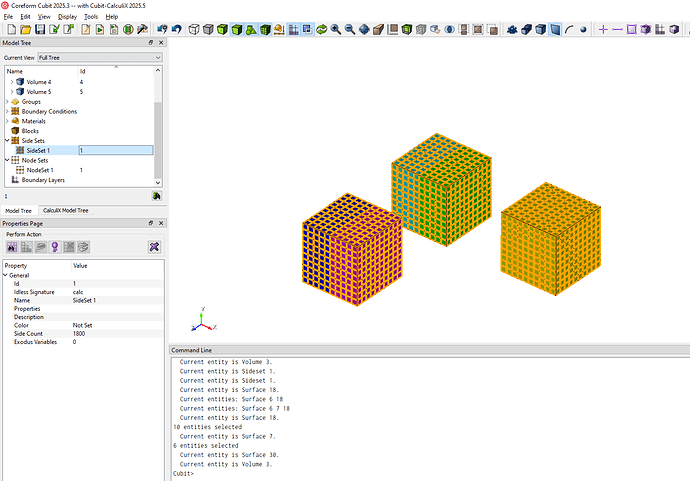Click the Export file icon with green arrow

pos(69,29)
